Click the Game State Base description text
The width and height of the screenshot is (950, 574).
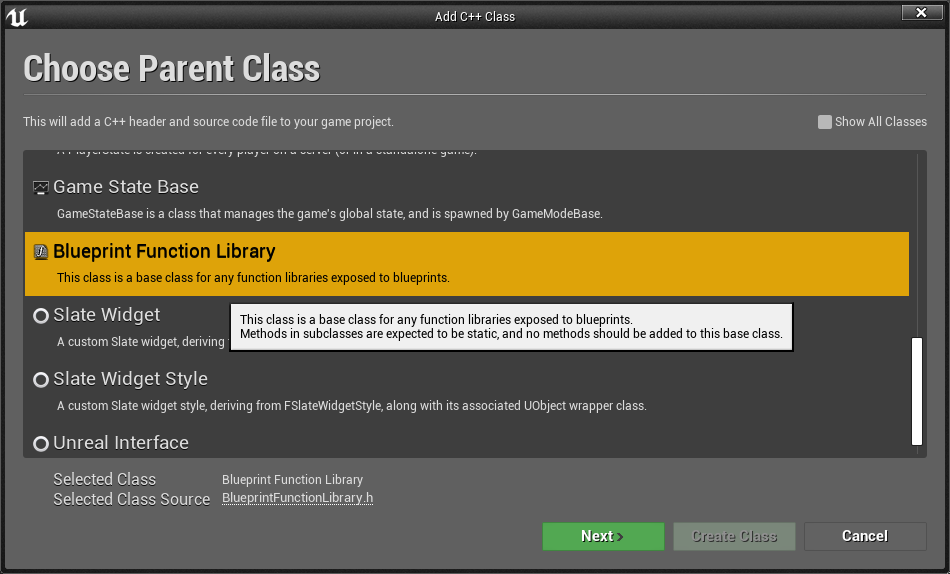pyautogui.click(x=329, y=214)
